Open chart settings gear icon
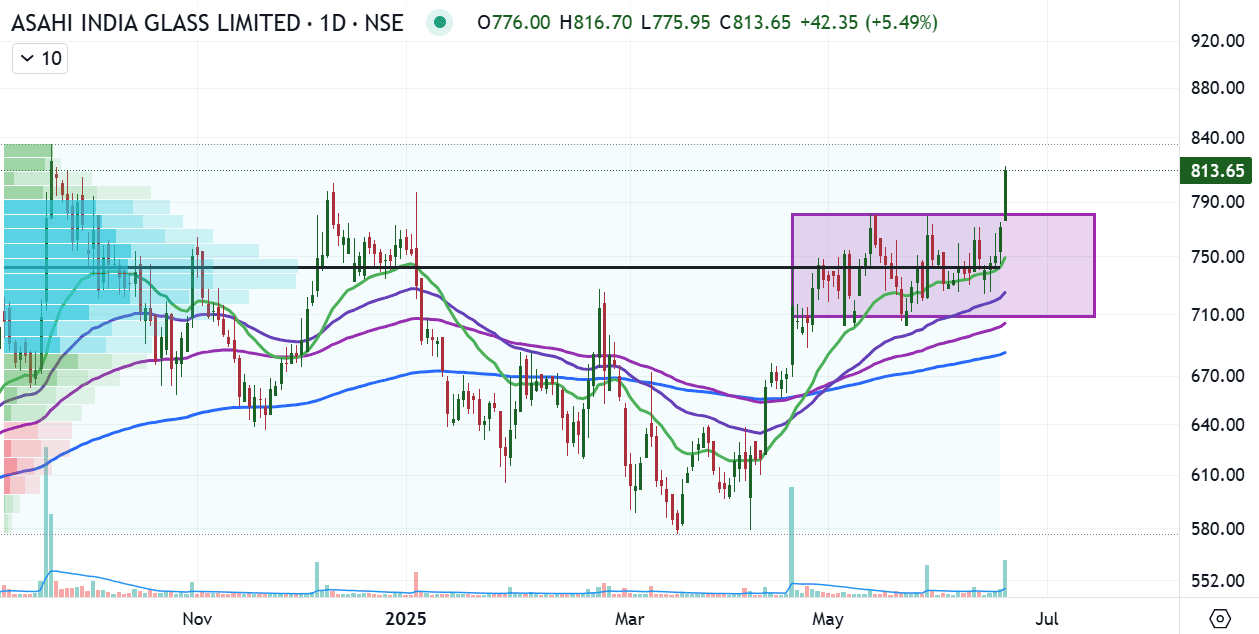The width and height of the screenshot is (1259, 634). click(x=1218, y=617)
